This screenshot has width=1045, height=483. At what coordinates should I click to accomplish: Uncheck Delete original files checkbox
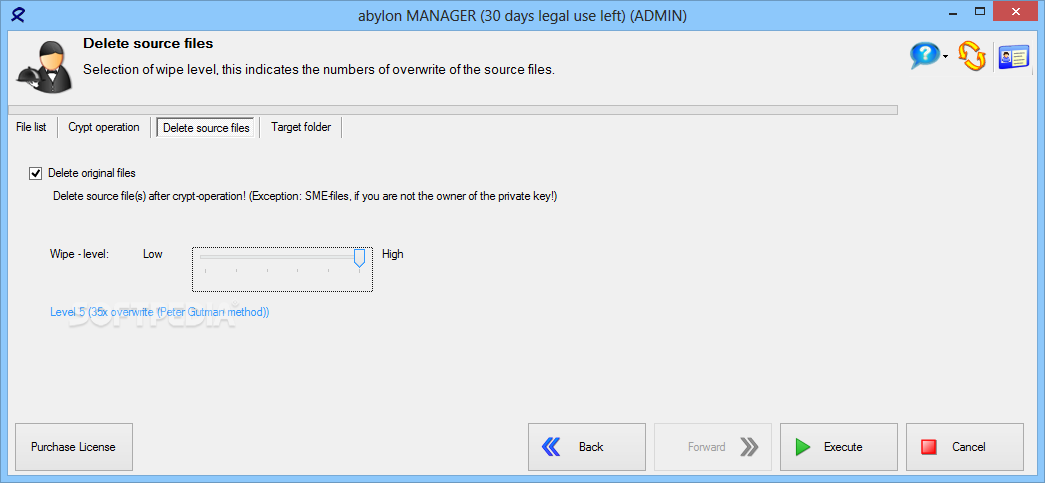pos(35,173)
